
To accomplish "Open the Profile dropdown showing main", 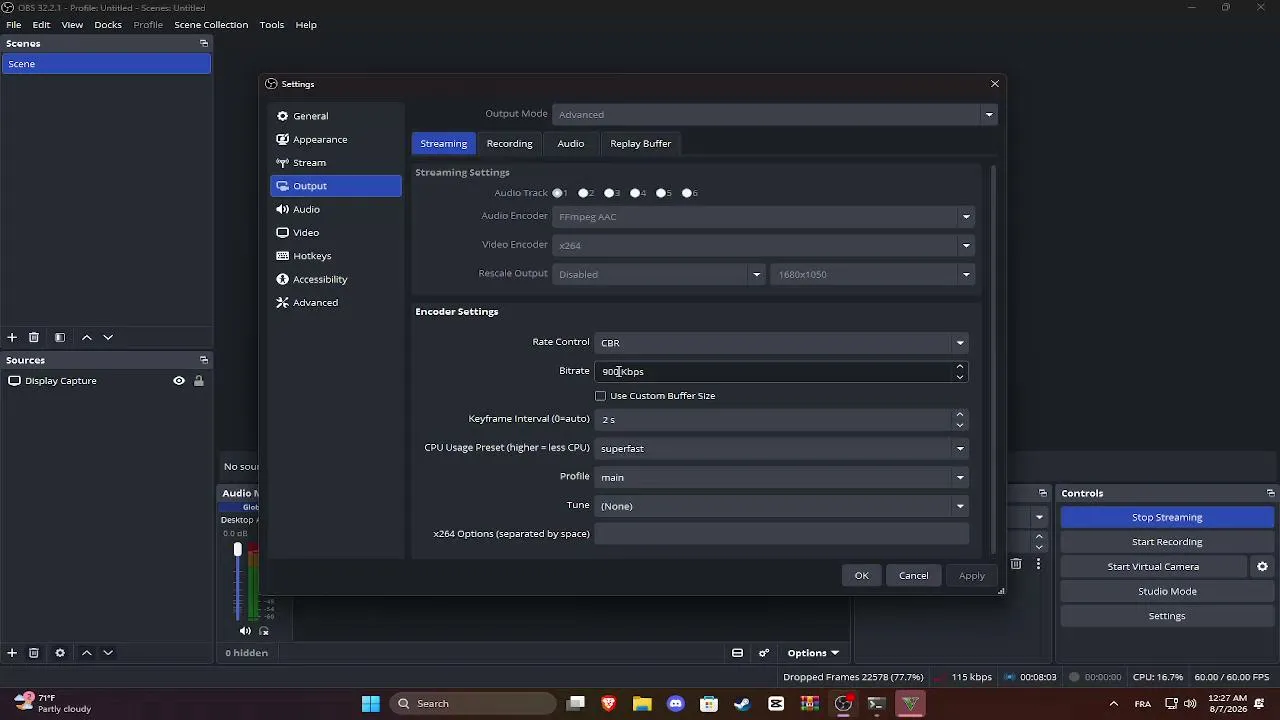I will 781,477.
